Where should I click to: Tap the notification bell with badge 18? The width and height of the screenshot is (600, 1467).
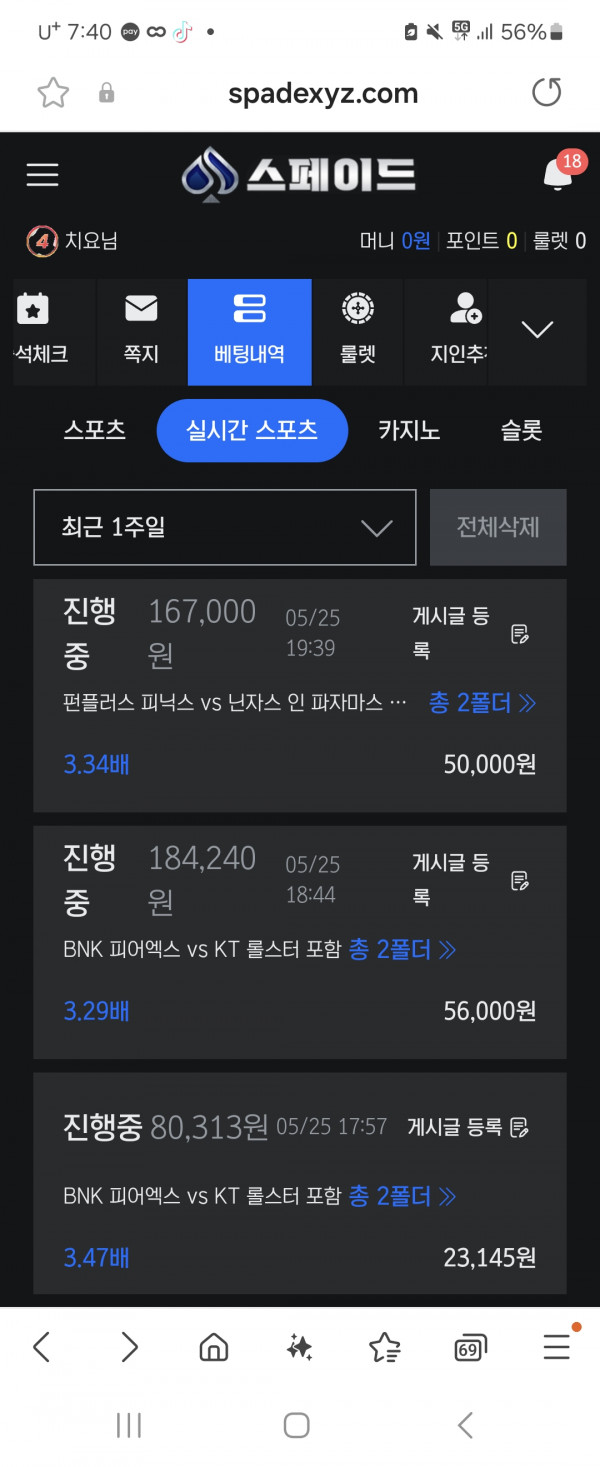pos(558,174)
